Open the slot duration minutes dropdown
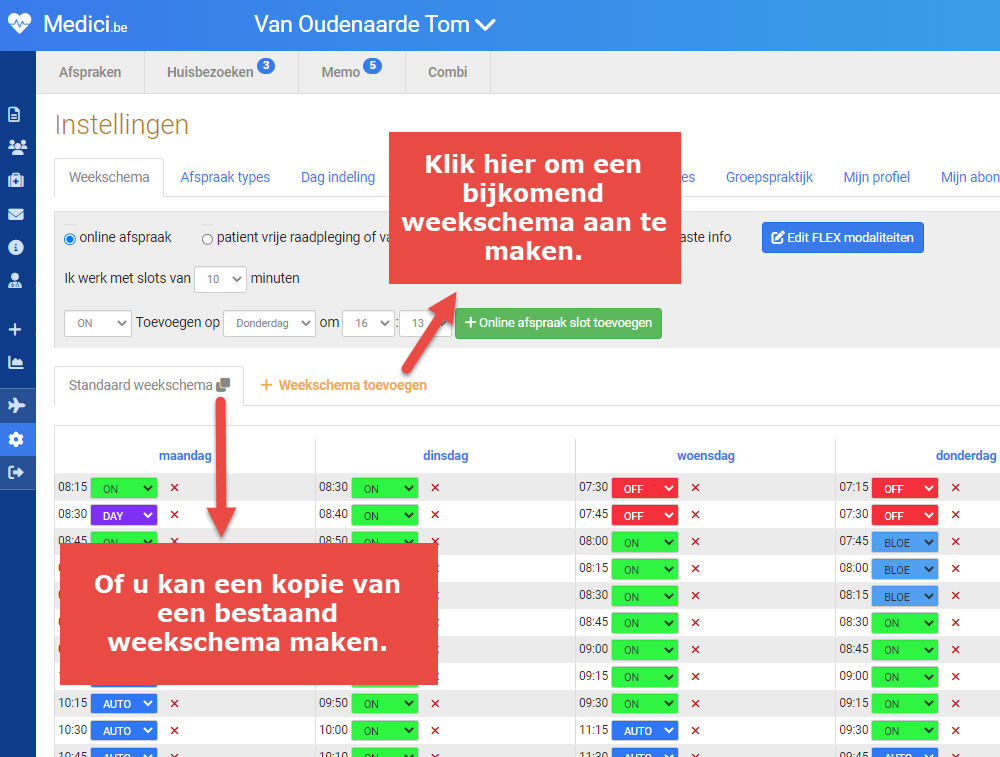1000x757 pixels. tap(220, 279)
